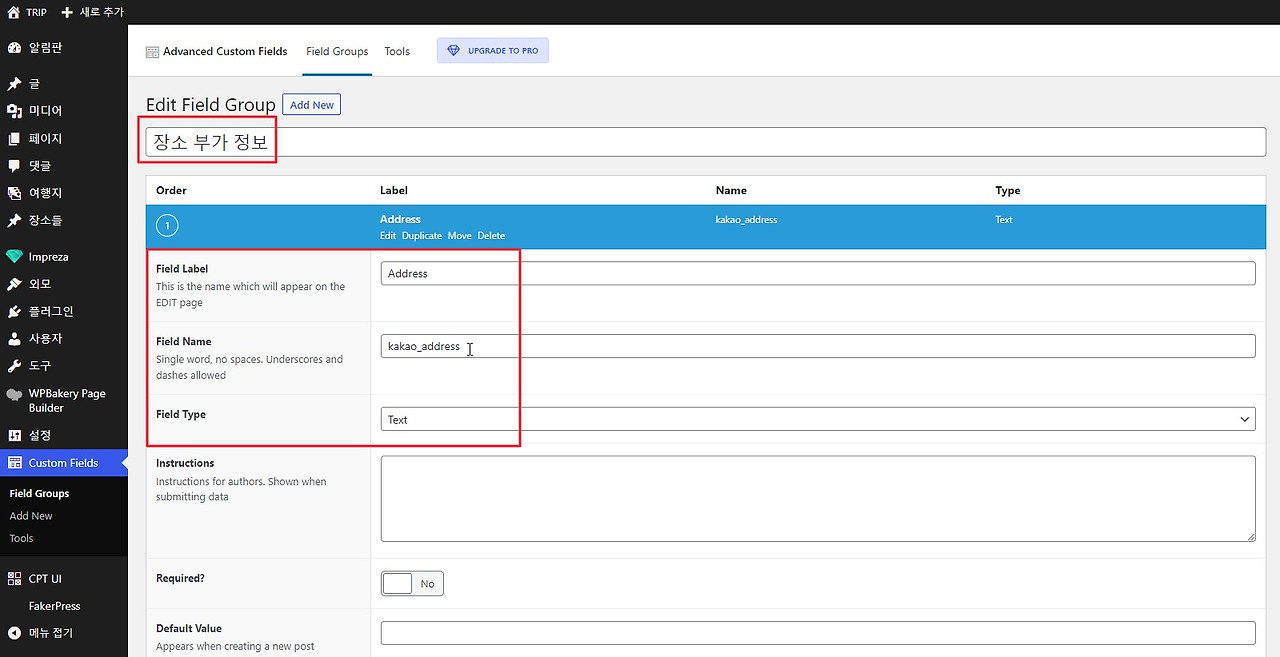1280x657 pixels.
Task: Click kakao_address in the Name column
Action: (x=747, y=220)
